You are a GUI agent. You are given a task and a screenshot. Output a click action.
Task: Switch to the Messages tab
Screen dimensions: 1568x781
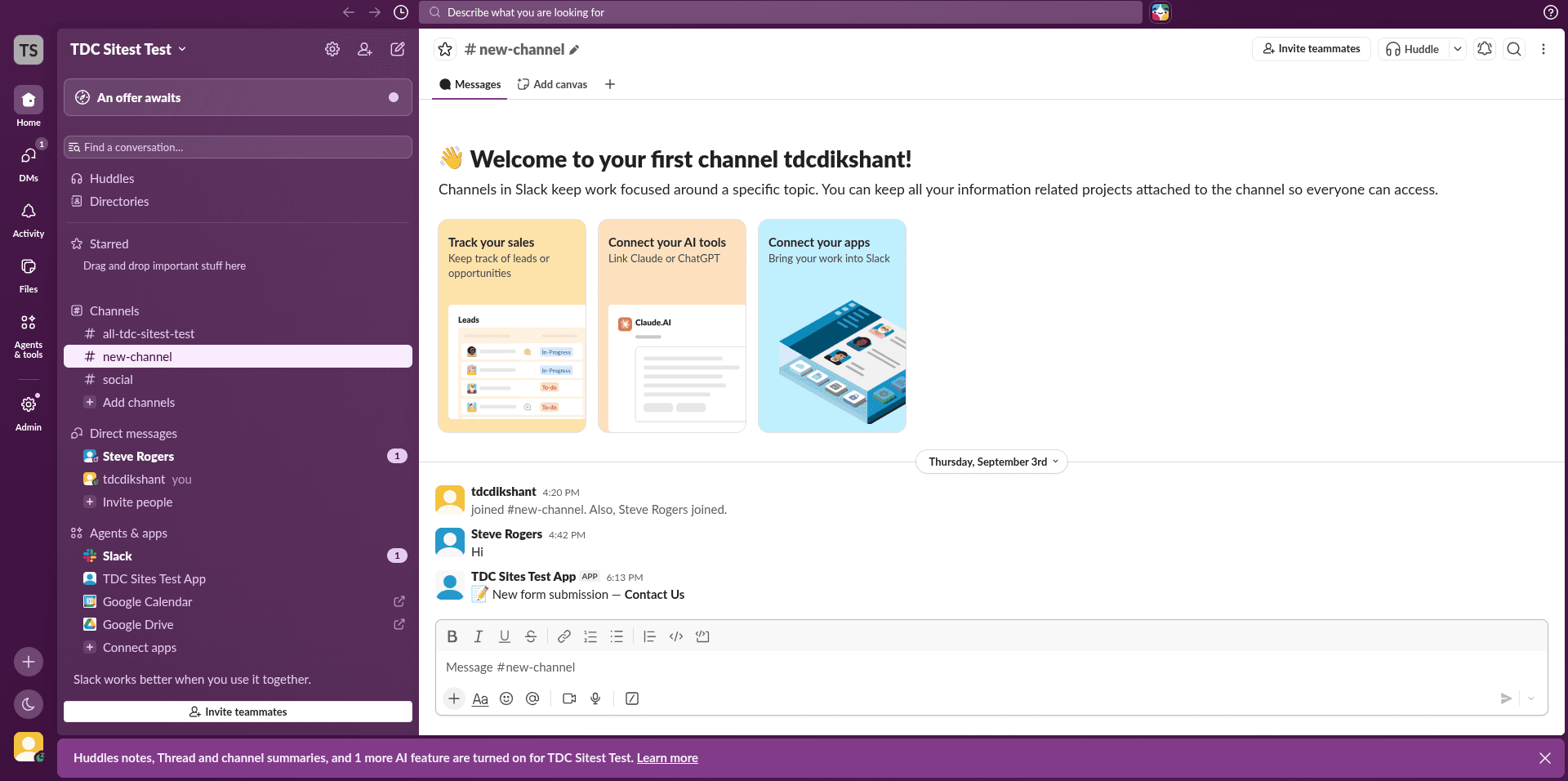tap(470, 84)
